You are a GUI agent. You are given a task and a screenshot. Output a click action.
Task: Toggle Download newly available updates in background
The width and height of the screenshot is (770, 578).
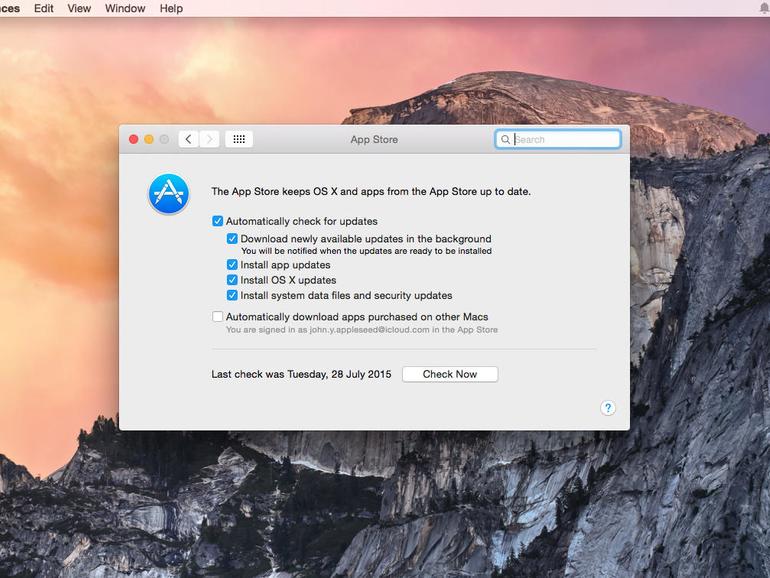tap(232, 239)
